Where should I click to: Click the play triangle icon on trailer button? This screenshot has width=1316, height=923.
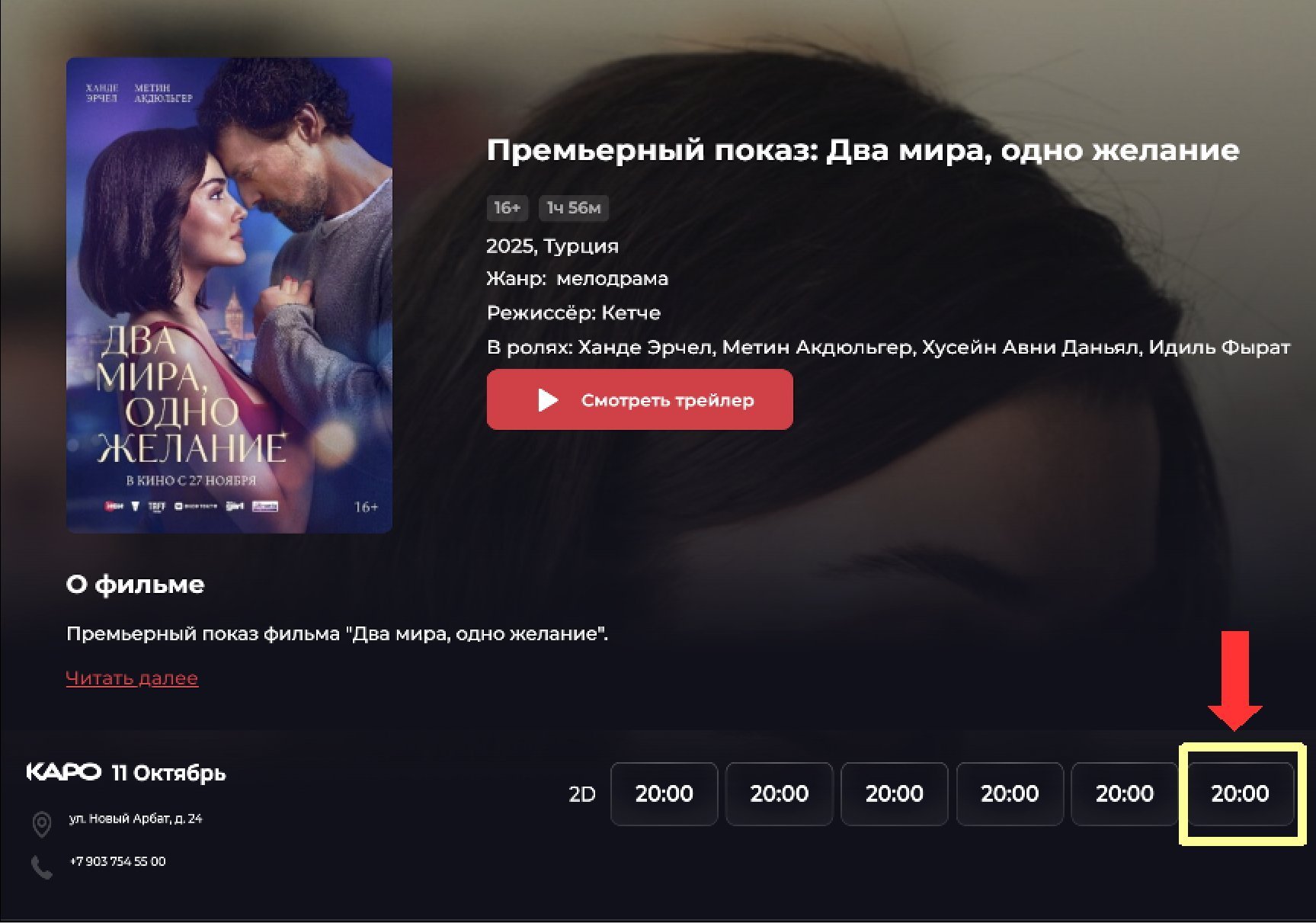pos(548,400)
